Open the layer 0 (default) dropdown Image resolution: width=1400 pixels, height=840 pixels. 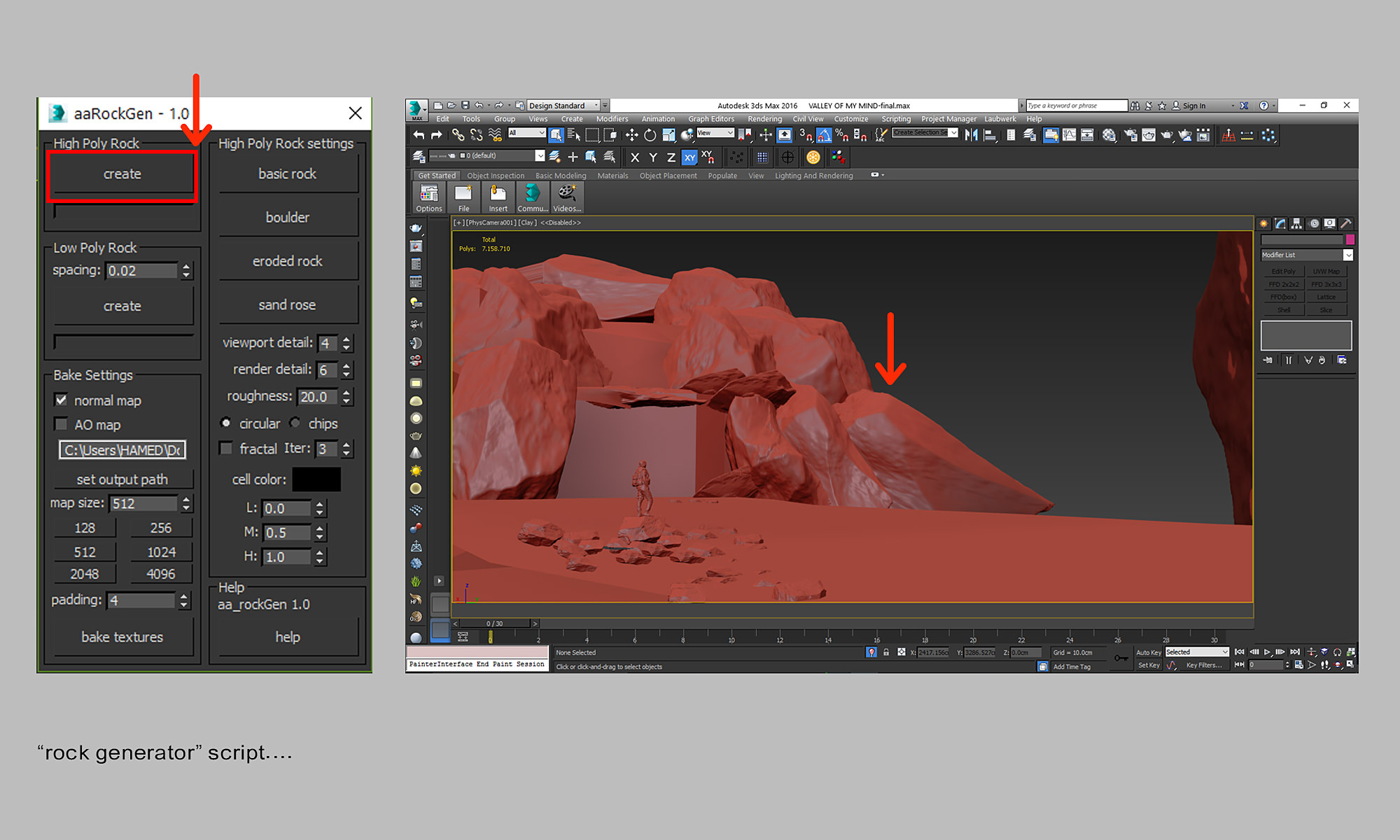tap(540, 155)
